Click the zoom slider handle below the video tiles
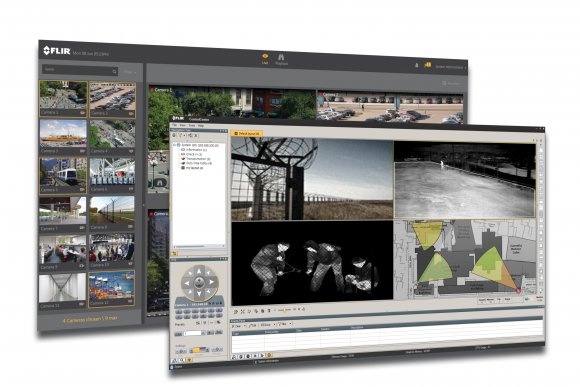 tap(286, 310)
